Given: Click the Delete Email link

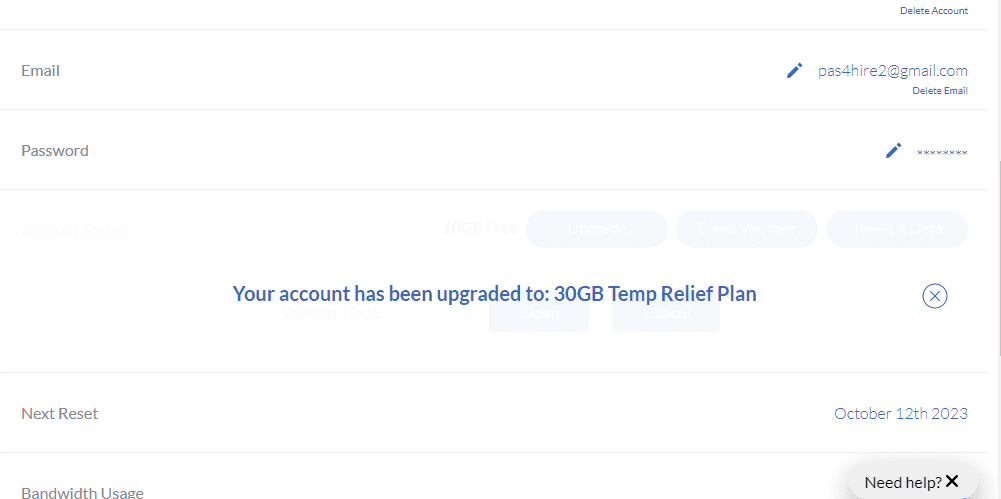Looking at the screenshot, I should (x=939, y=91).
